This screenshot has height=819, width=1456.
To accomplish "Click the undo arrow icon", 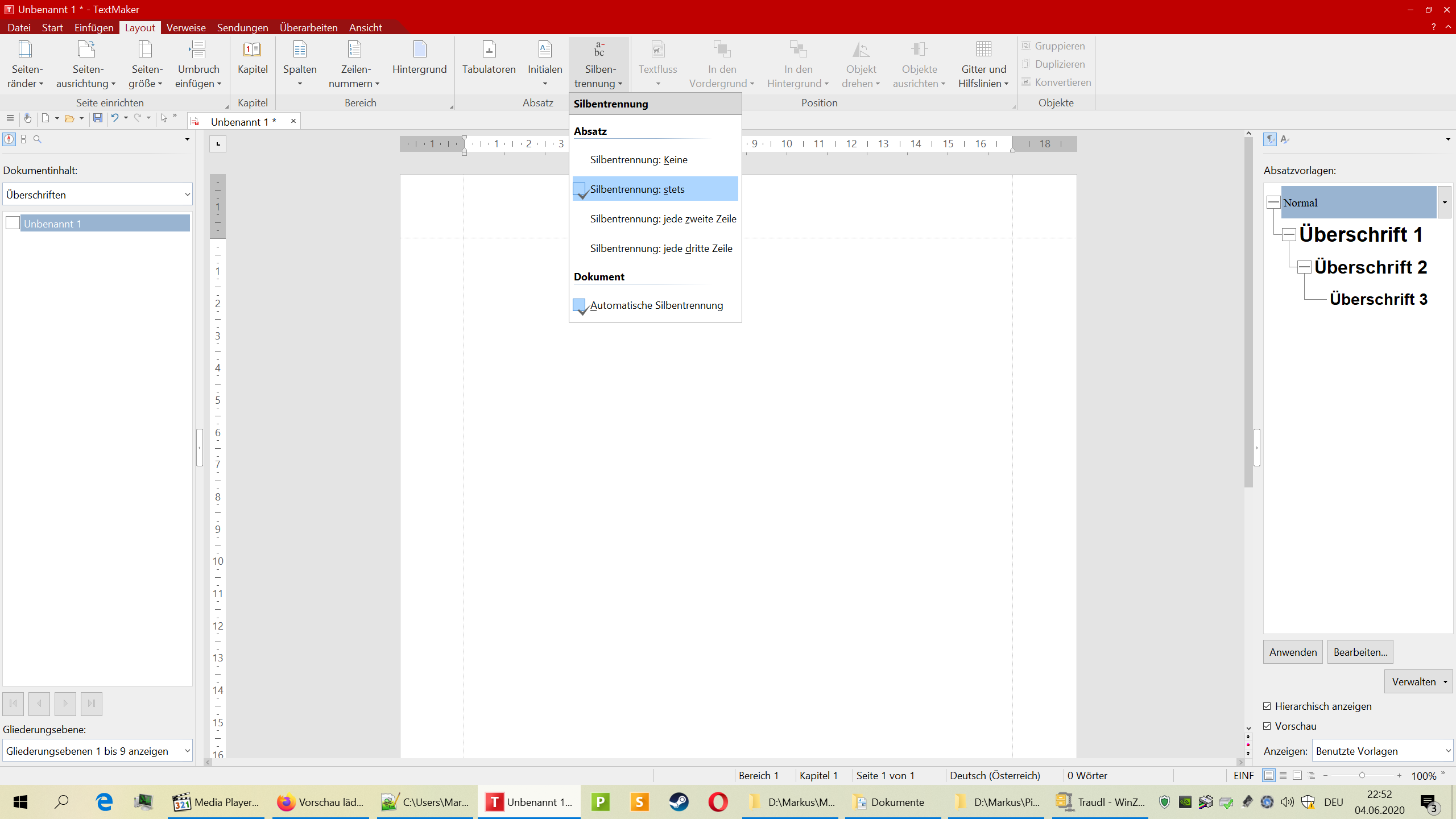I will pos(114,118).
